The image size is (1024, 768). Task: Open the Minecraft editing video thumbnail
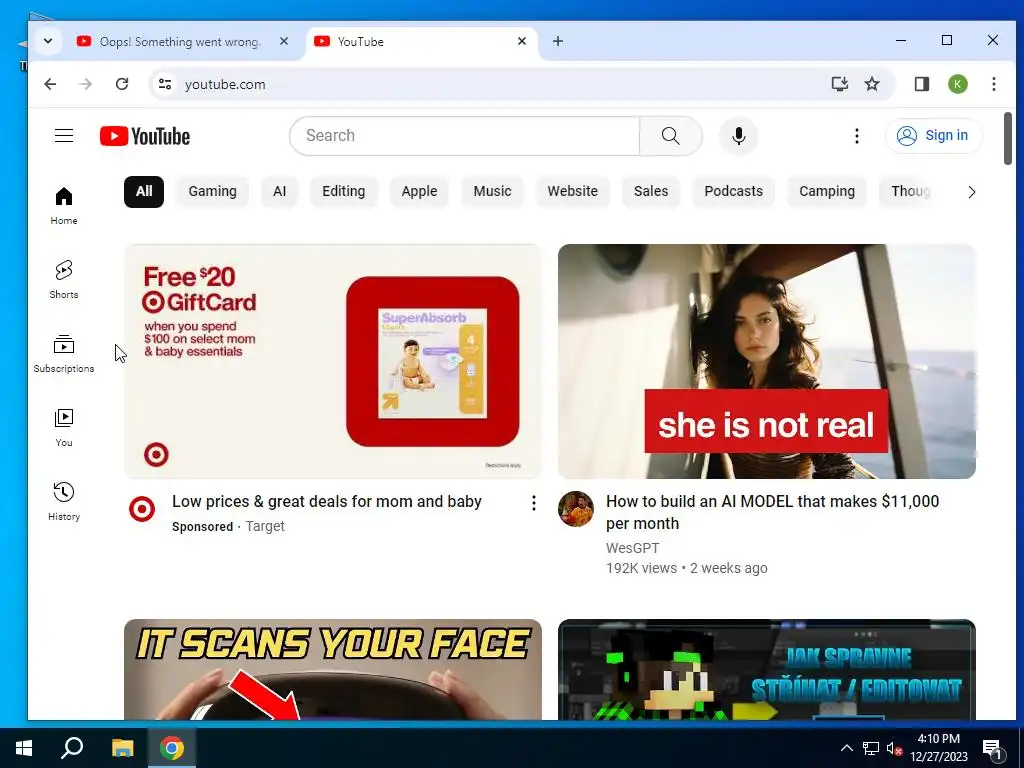[767, 669]
